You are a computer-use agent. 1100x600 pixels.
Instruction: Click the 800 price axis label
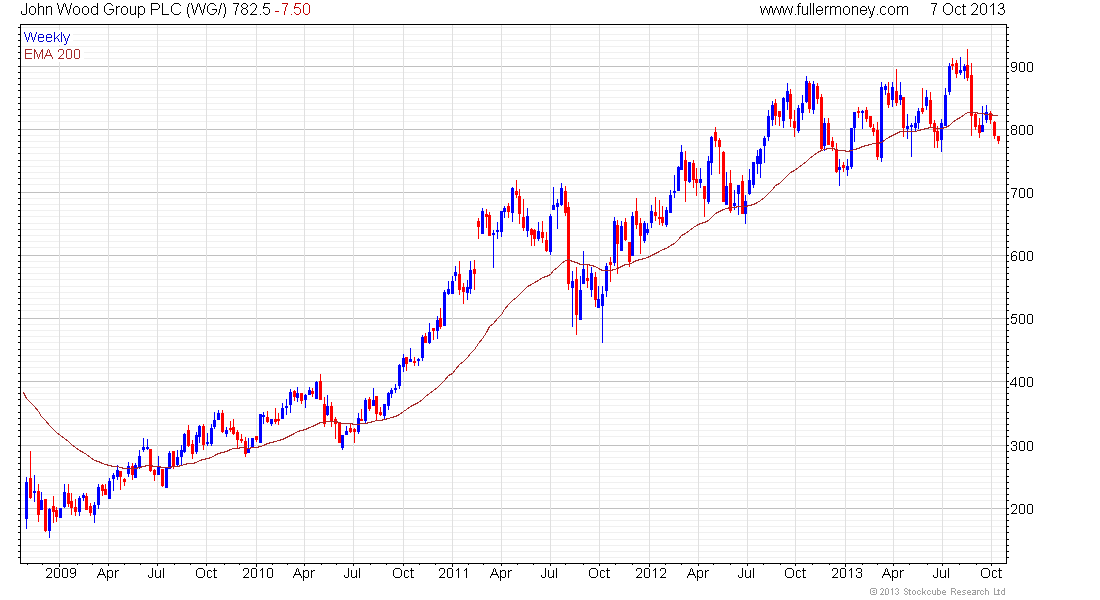(1021, 130)
